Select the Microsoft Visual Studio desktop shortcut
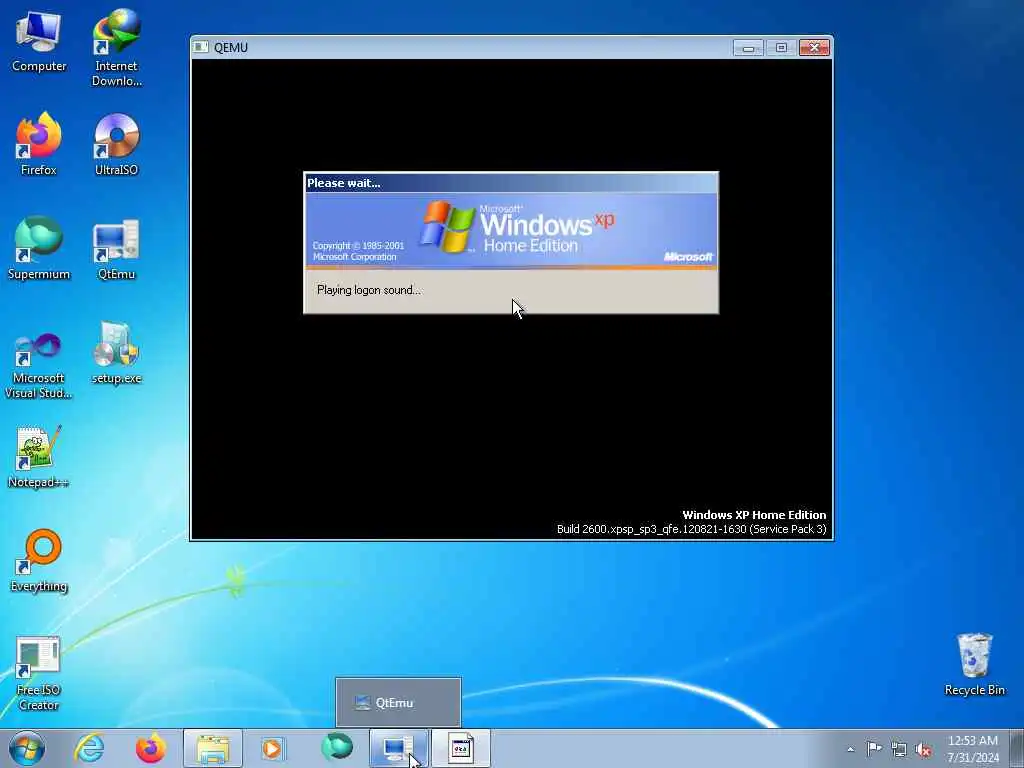The width and height of the screenshot is (1024, 768). pyautogui.click(x=39, y=366)
